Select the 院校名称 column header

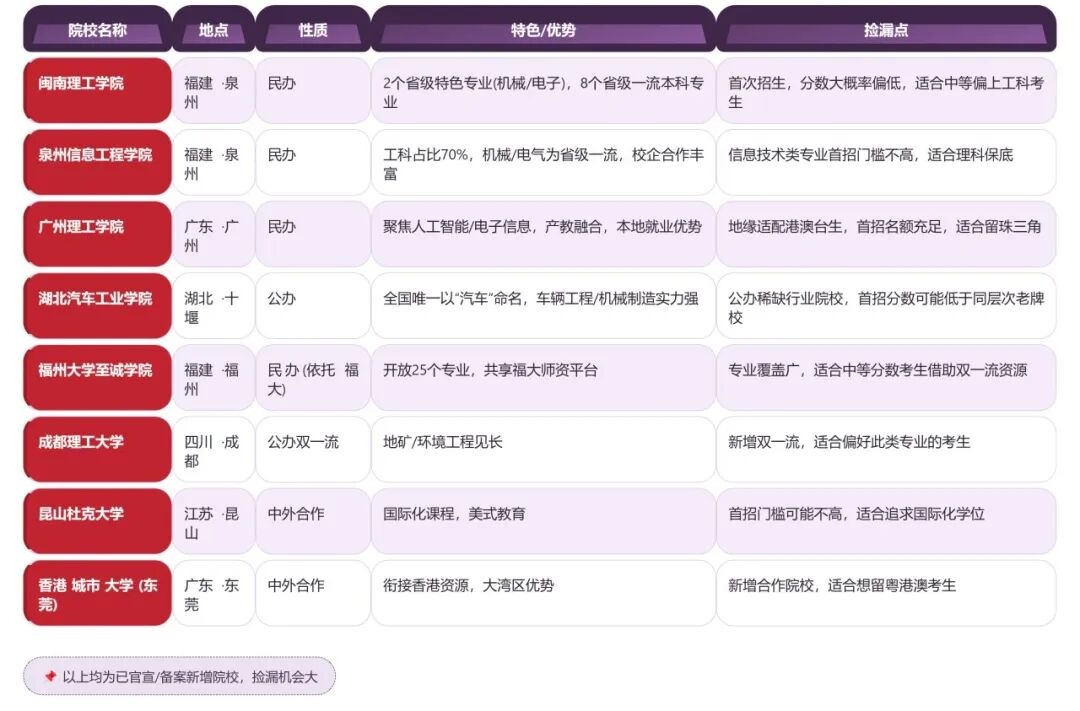point(97,30)
